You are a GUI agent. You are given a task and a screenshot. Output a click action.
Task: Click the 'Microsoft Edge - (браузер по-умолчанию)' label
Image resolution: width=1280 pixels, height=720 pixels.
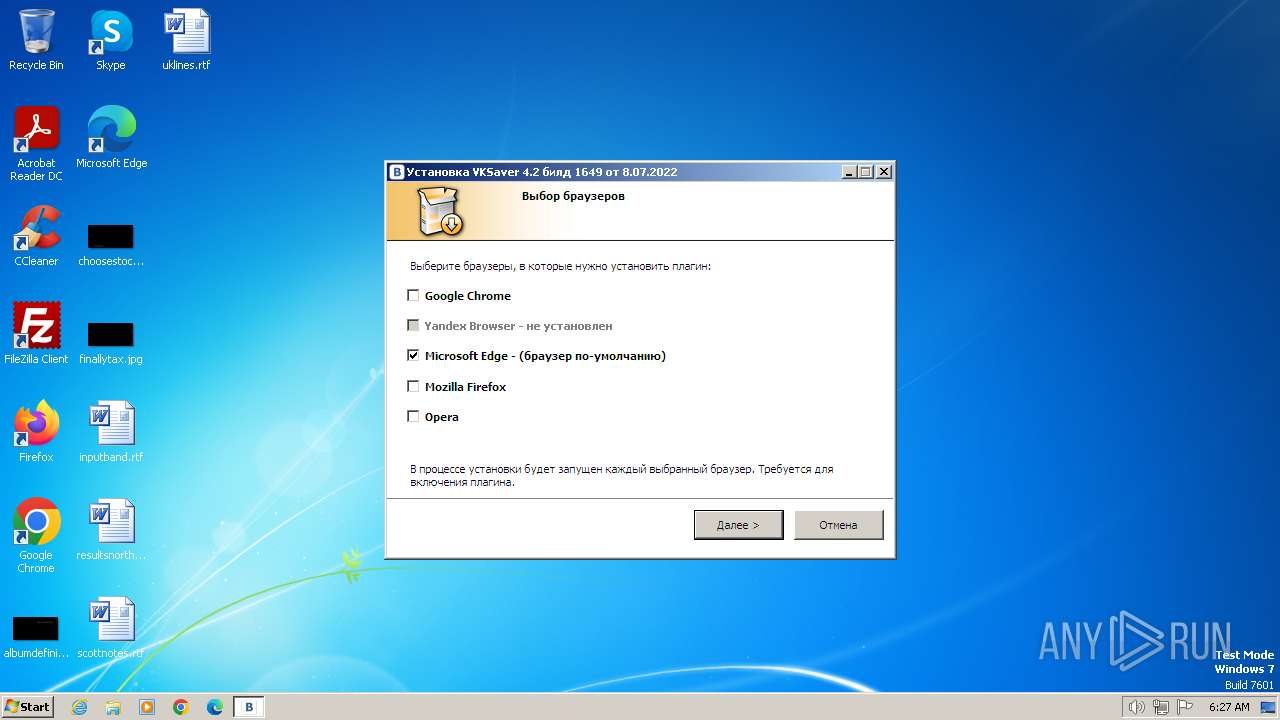[x=545, y=356]
